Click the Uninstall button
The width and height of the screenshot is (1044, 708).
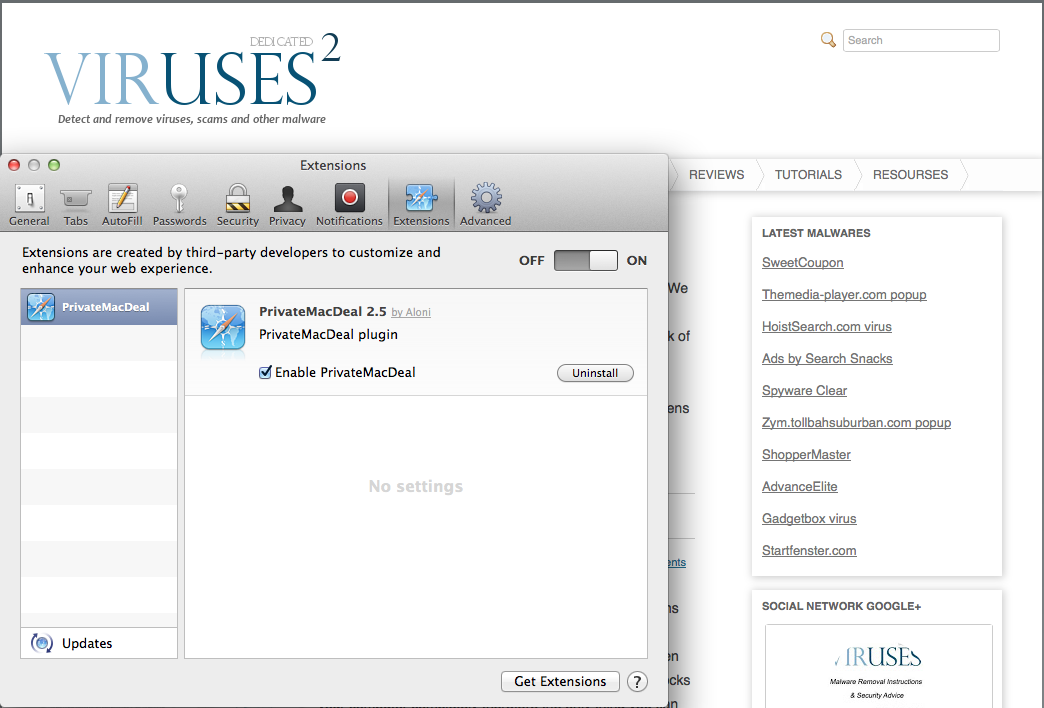595,373
